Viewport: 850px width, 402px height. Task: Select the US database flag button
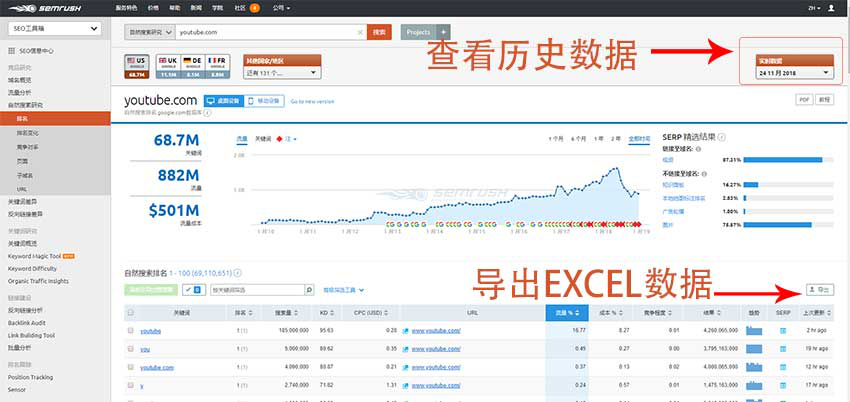(x=137, y=67)
